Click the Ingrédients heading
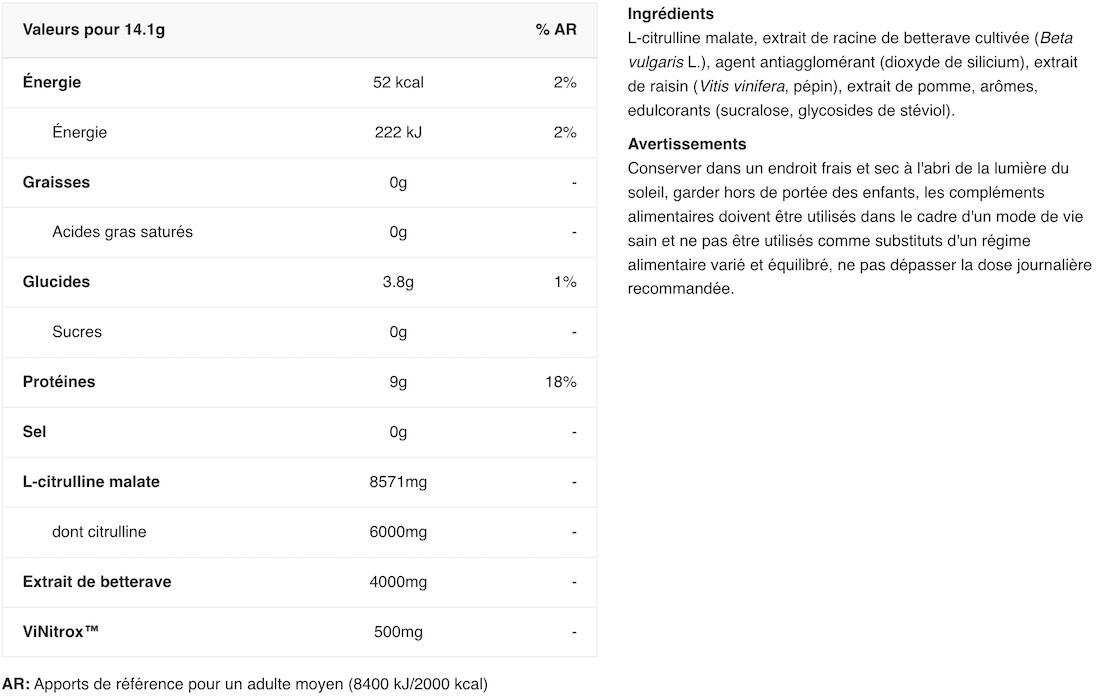The image size is (1109, 700). (670, 13)
